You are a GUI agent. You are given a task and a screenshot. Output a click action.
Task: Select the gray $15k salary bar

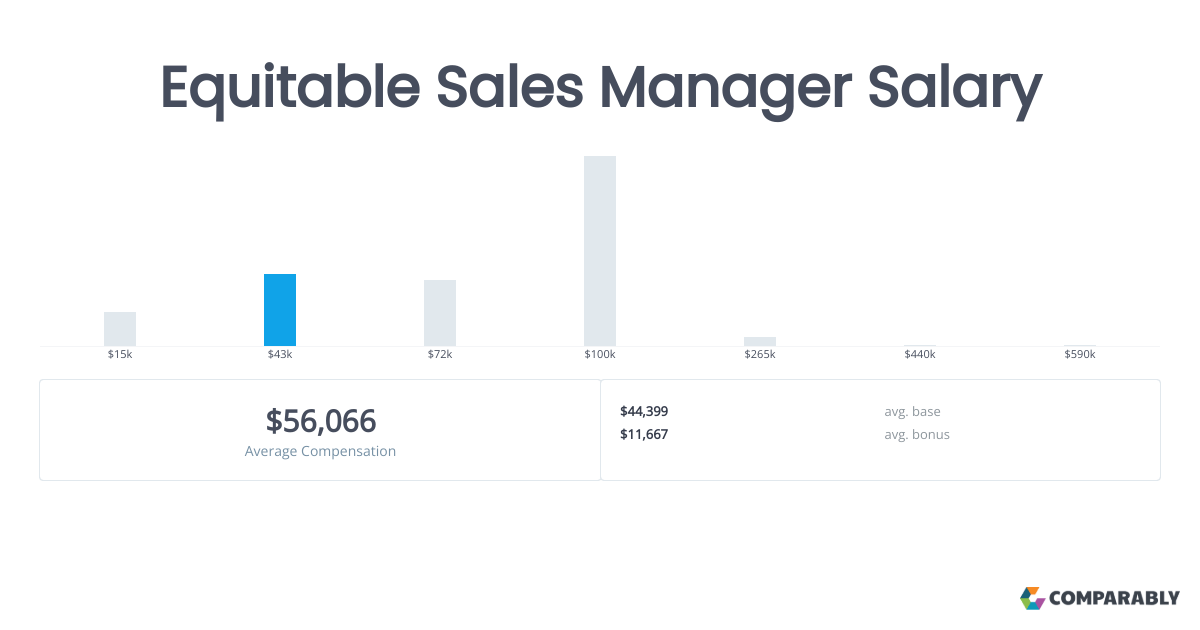click(x=120, y=329)
